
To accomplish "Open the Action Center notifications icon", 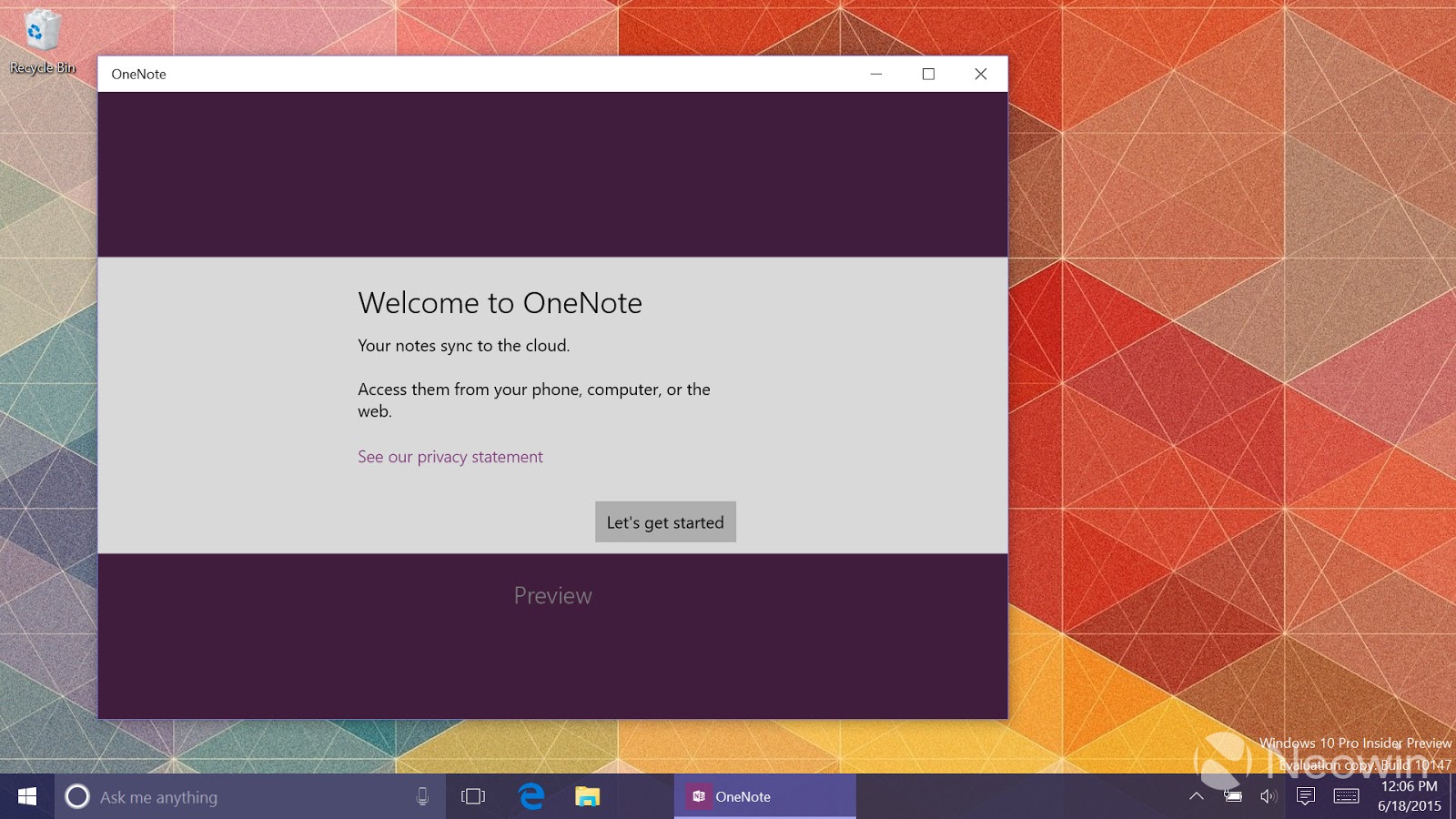I will 1306,797.
